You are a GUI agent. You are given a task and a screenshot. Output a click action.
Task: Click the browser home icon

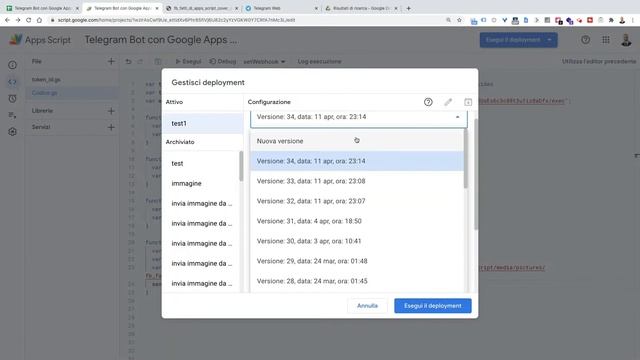click(x=39, y=20)
